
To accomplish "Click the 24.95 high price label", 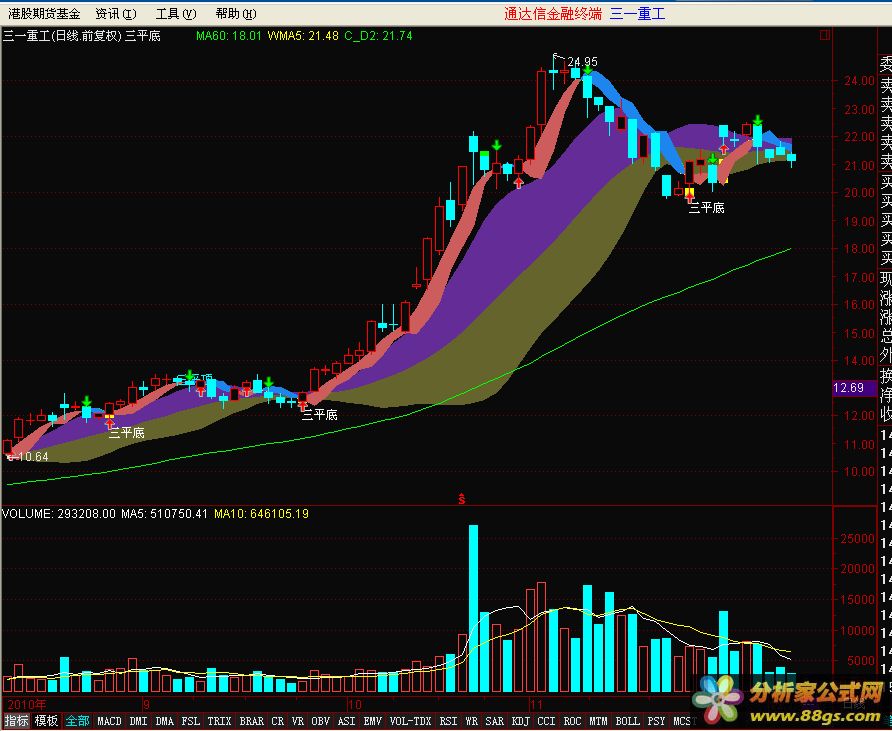I will click(x=582, y=61).
